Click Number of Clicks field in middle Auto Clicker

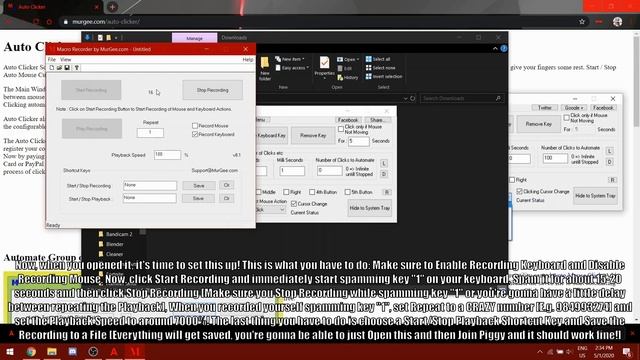[x=329, y=171]
